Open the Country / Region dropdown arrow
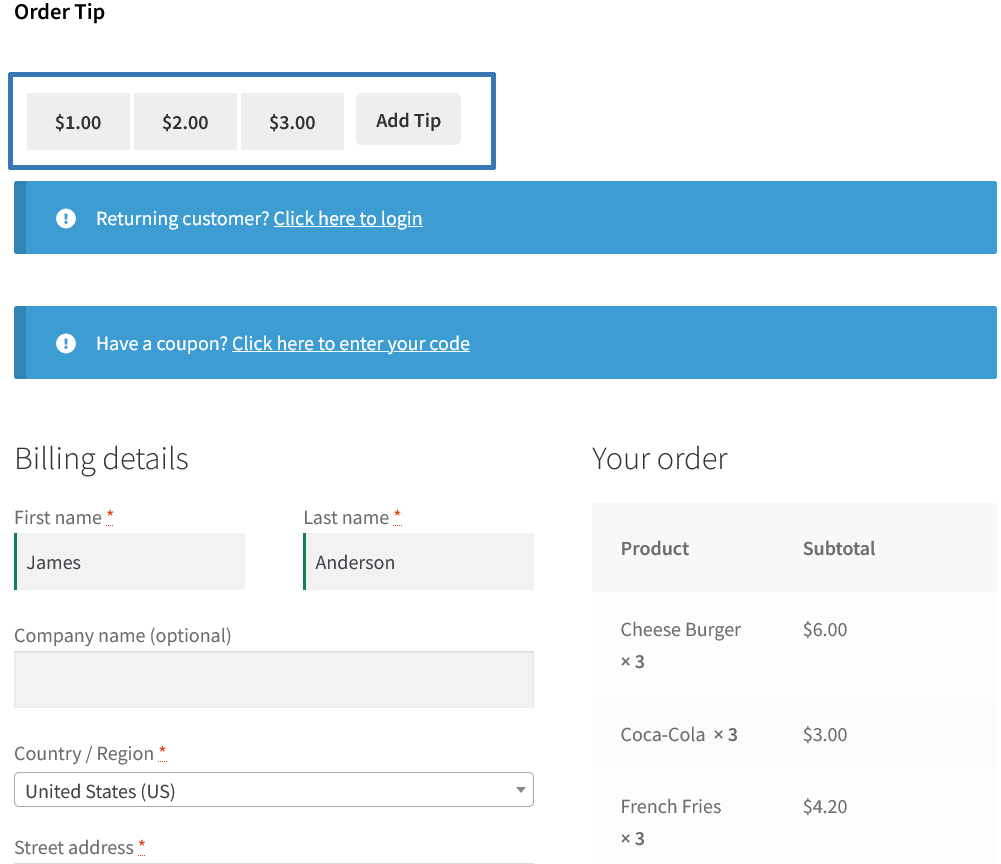The width and height of the screenshot is (1001, 864). coord(520,789)
